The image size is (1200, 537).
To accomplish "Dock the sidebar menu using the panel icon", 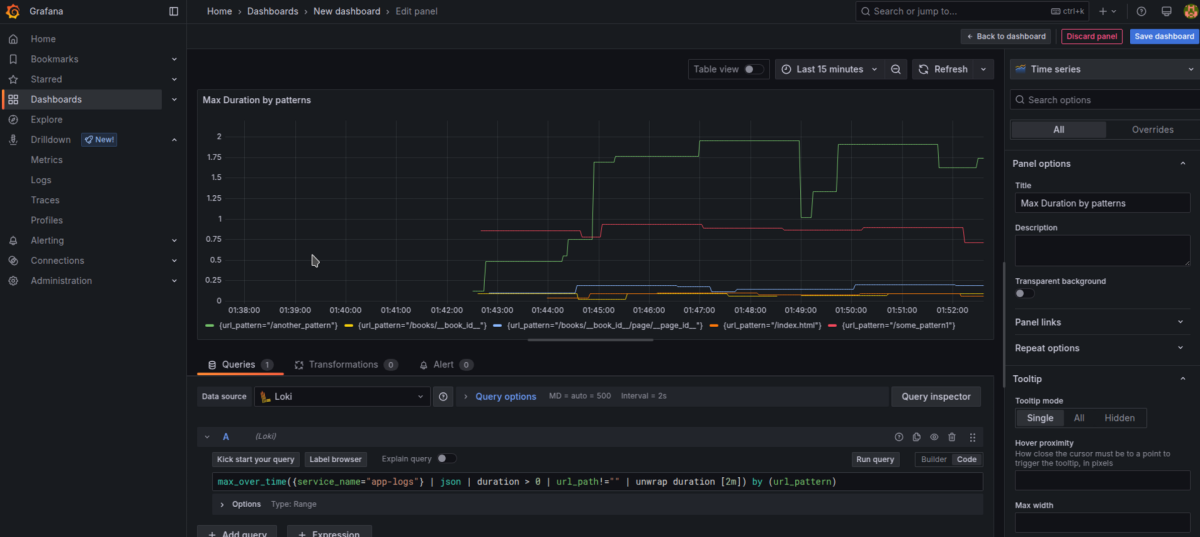I will [x=174, y=11].
